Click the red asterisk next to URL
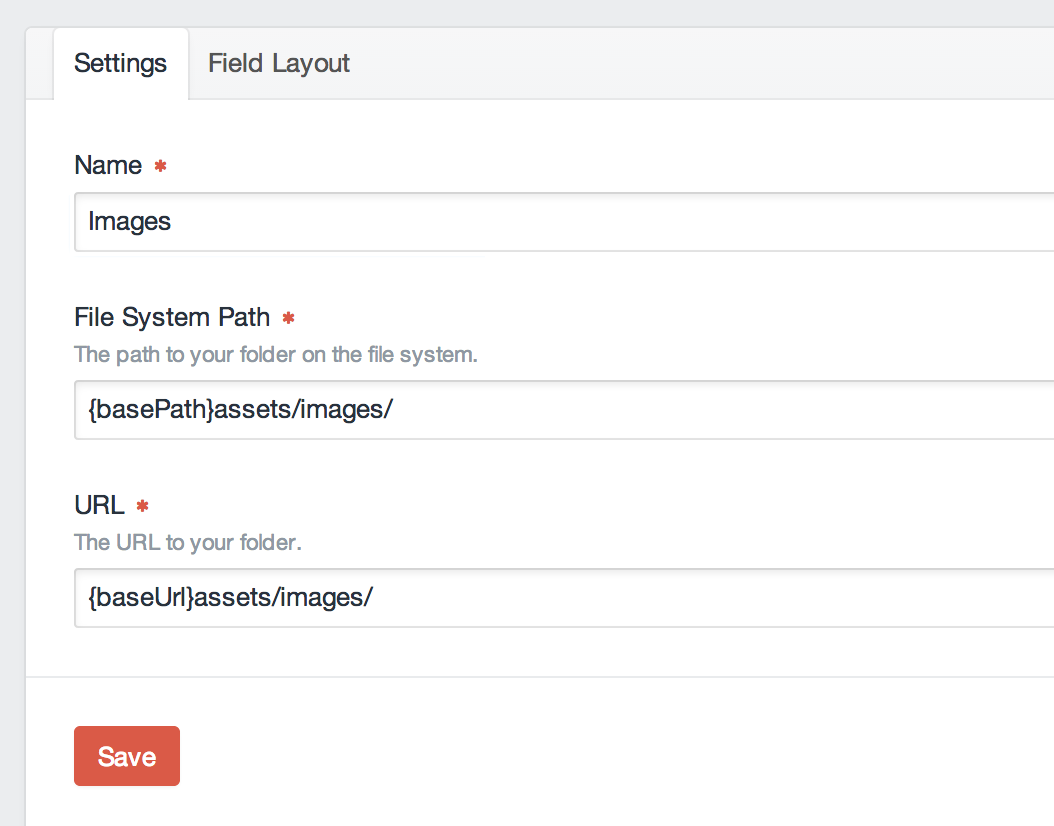This screenshot has height=826, width=1054. coord(142,507)
